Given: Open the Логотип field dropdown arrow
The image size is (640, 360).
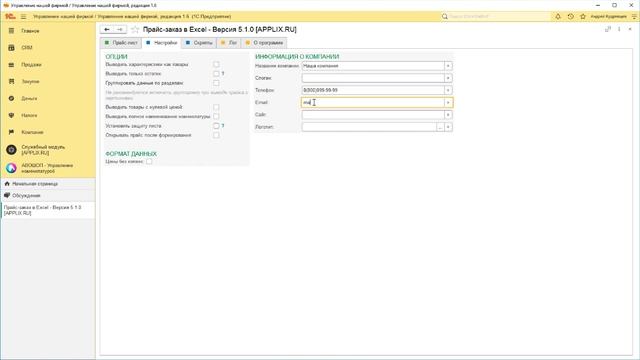Looking at the screenshot, I should pos(448,127).
